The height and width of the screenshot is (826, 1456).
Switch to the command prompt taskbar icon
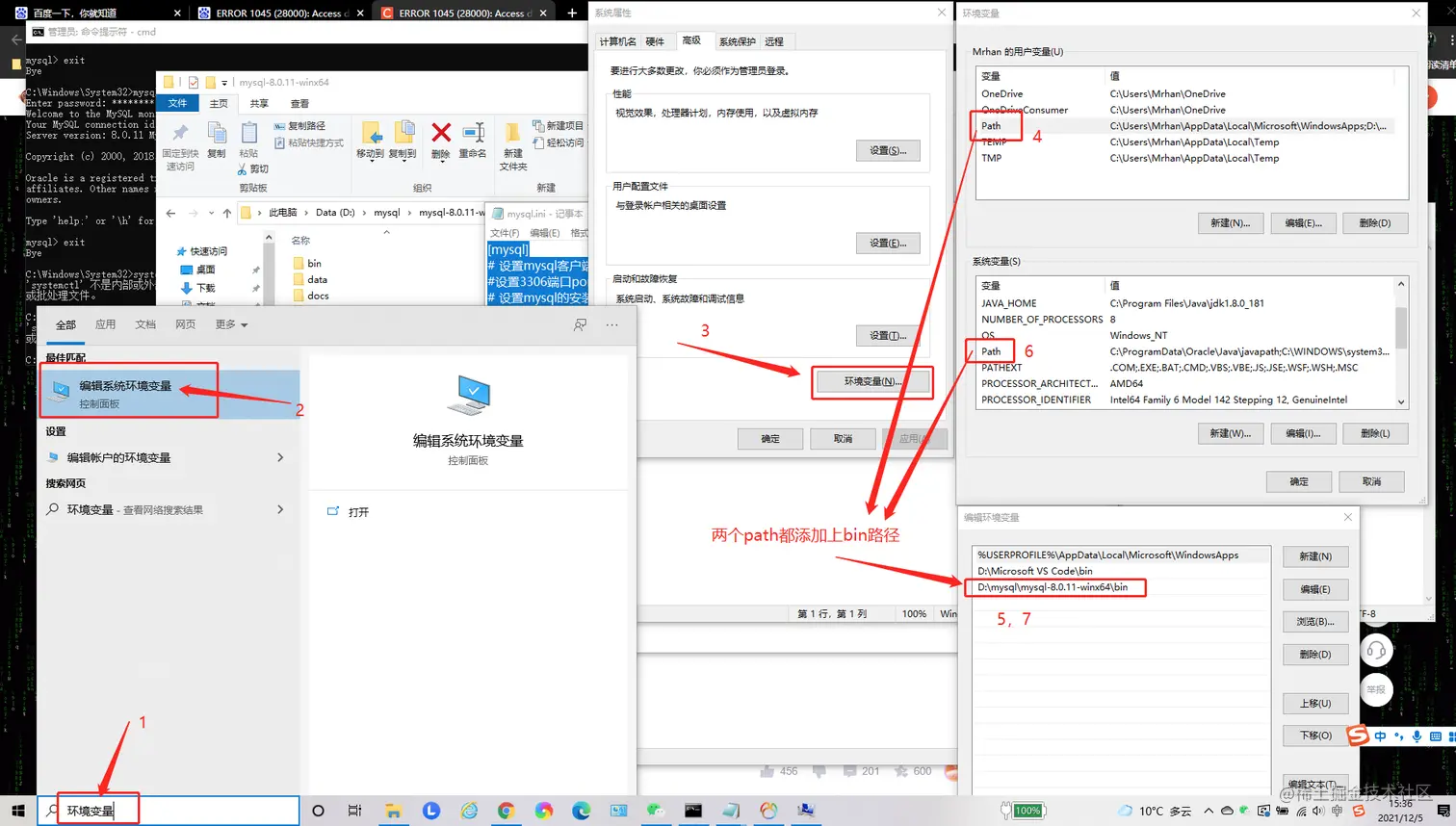tap(693, 811)
